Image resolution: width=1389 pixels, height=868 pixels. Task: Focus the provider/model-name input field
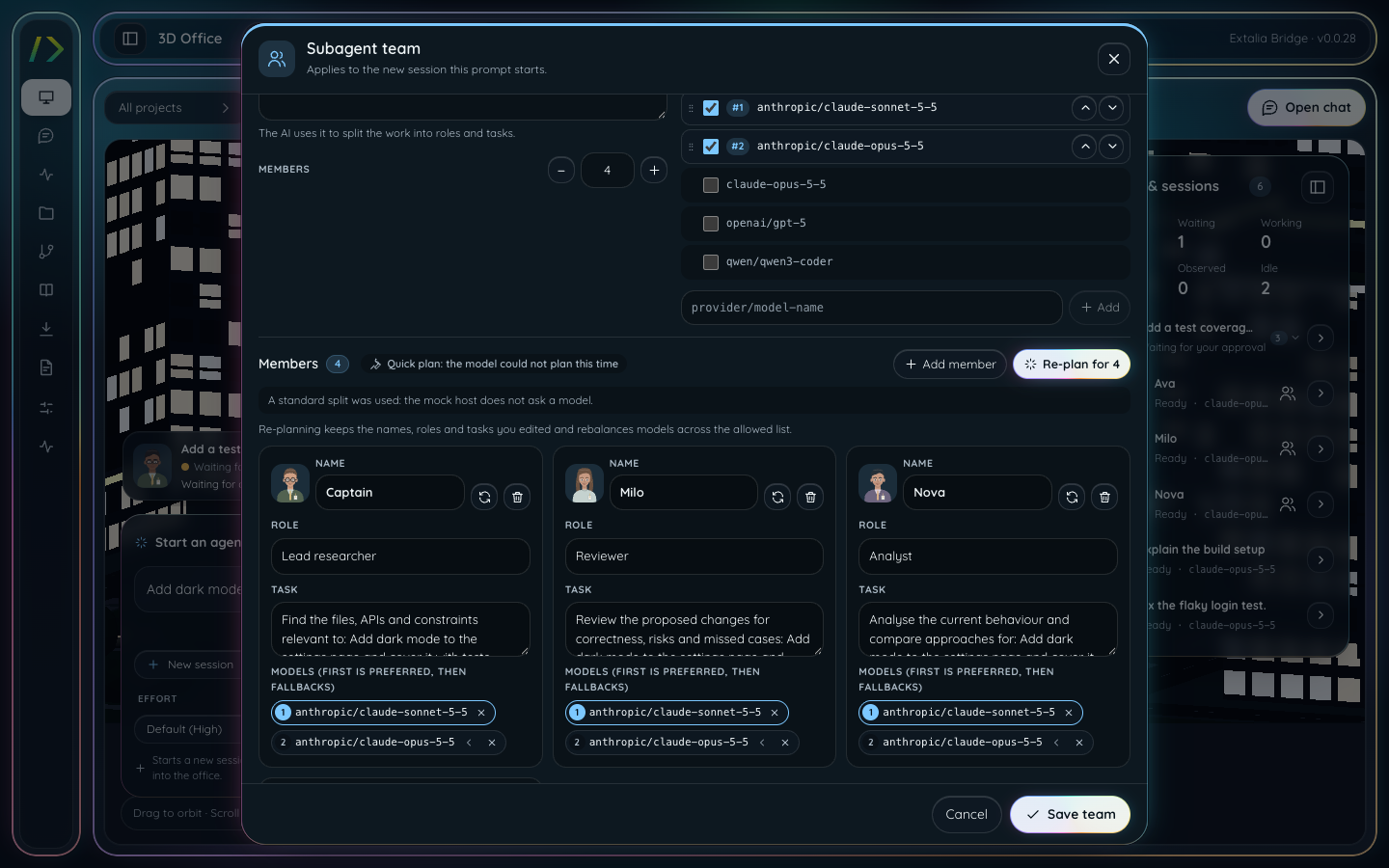coord(872,308)
